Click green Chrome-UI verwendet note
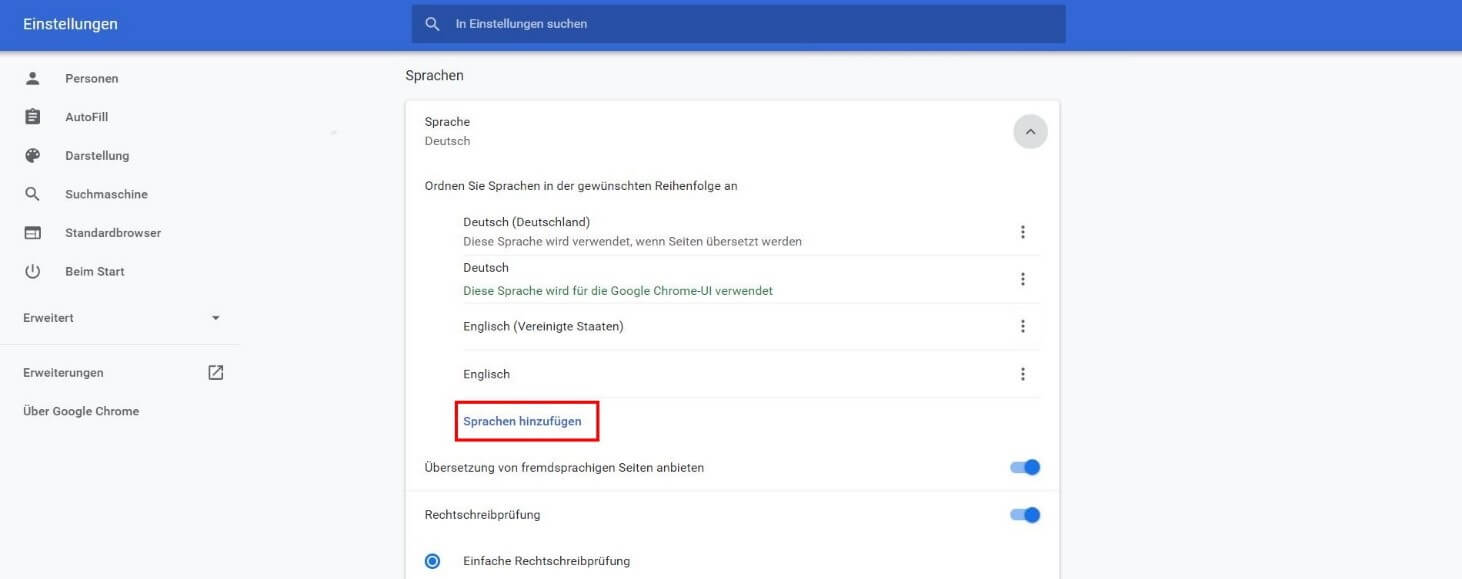 (x=618, y=291)
